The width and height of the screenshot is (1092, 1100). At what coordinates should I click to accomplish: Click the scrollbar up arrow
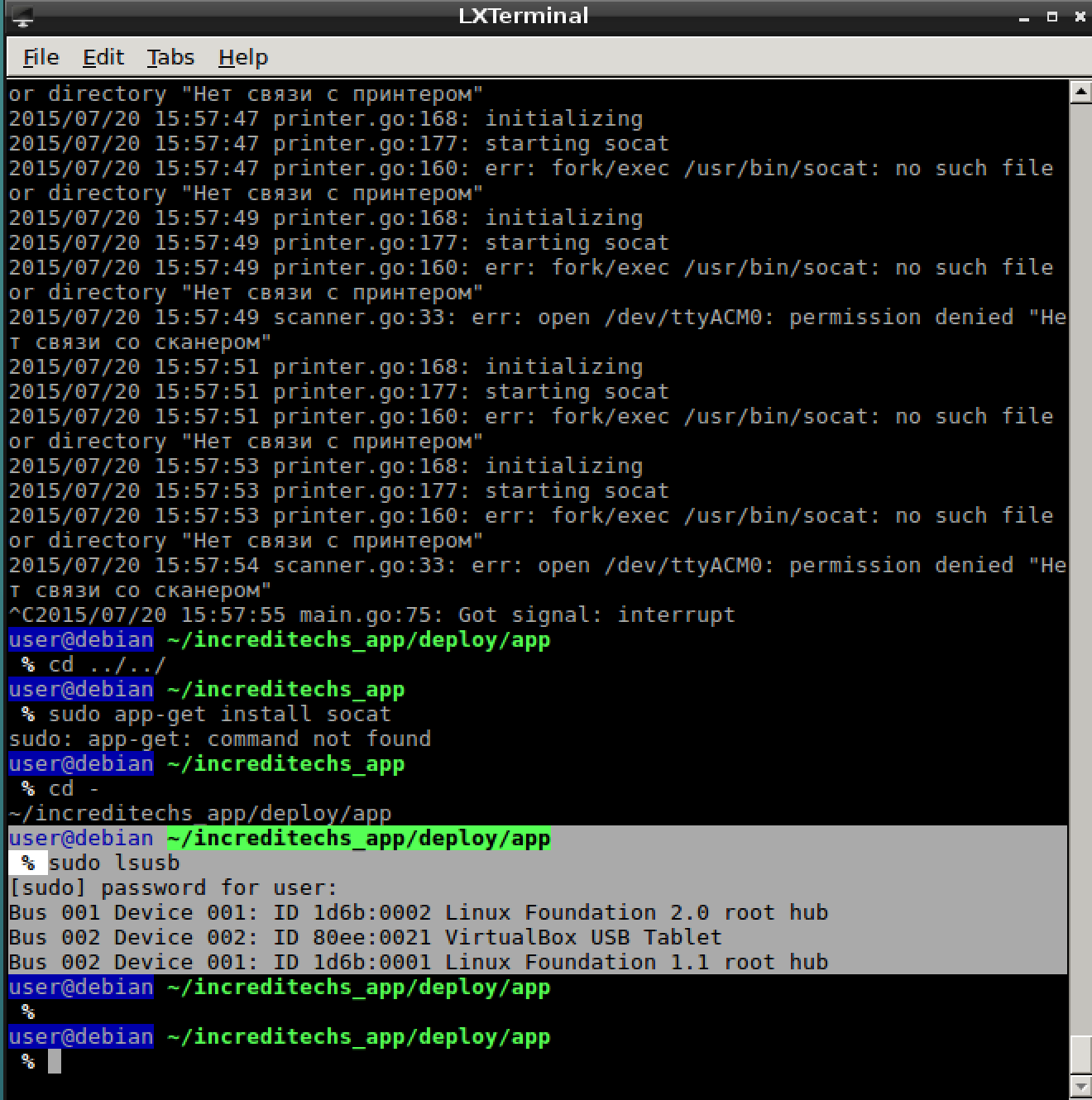1080,92
